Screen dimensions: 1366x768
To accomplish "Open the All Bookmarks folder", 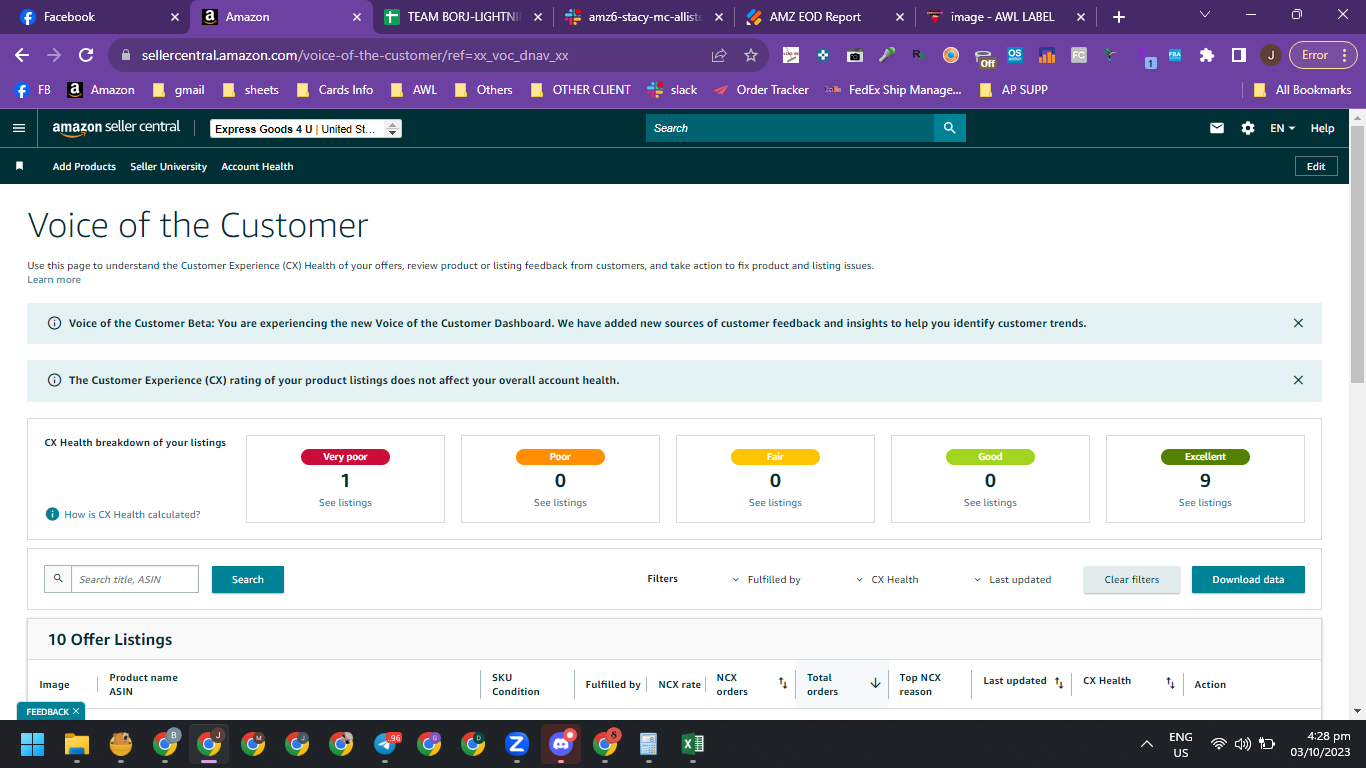I will click(1303, 90).
